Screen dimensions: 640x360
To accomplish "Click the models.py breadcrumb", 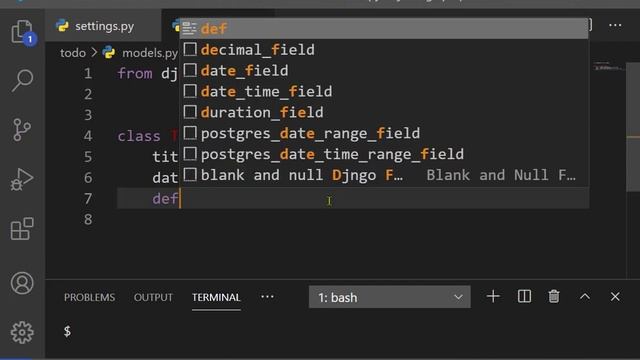I will (150, 53).
